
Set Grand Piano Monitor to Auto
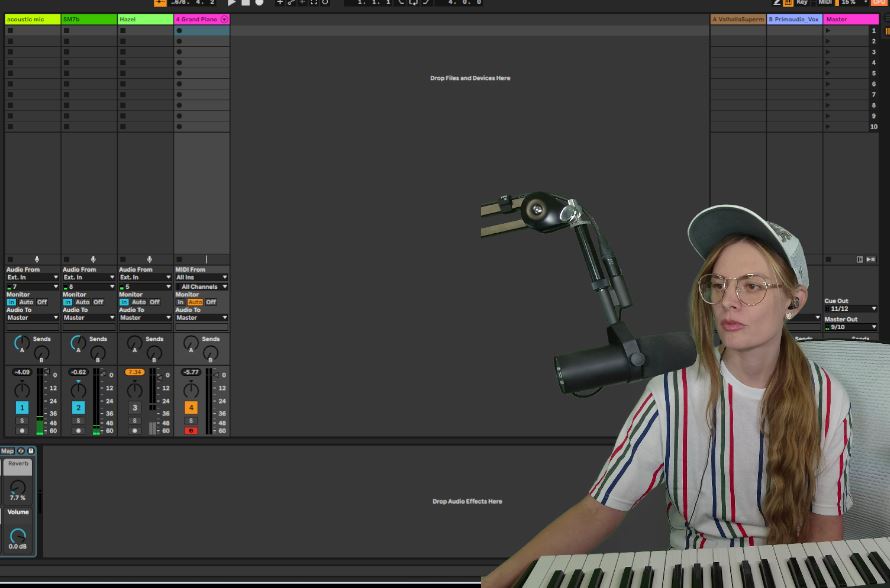[x=195, y=302]
